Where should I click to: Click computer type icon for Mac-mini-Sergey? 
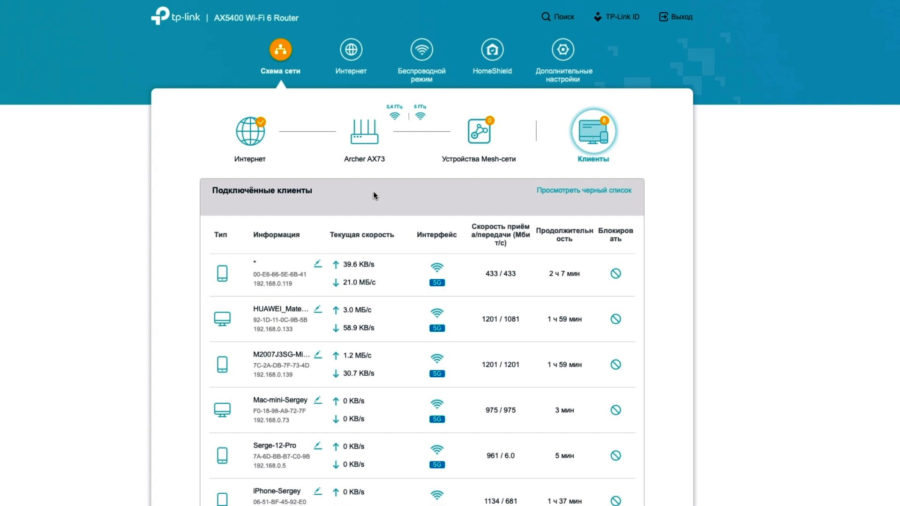tap(222, 410)
